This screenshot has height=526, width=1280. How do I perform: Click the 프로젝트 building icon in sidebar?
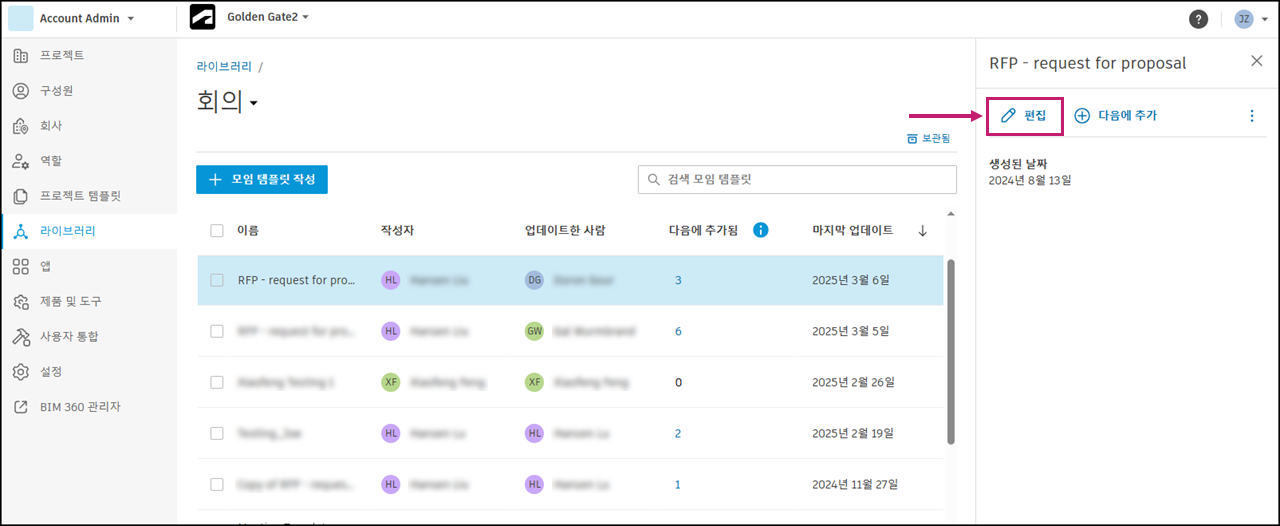(x=20, y=55)
